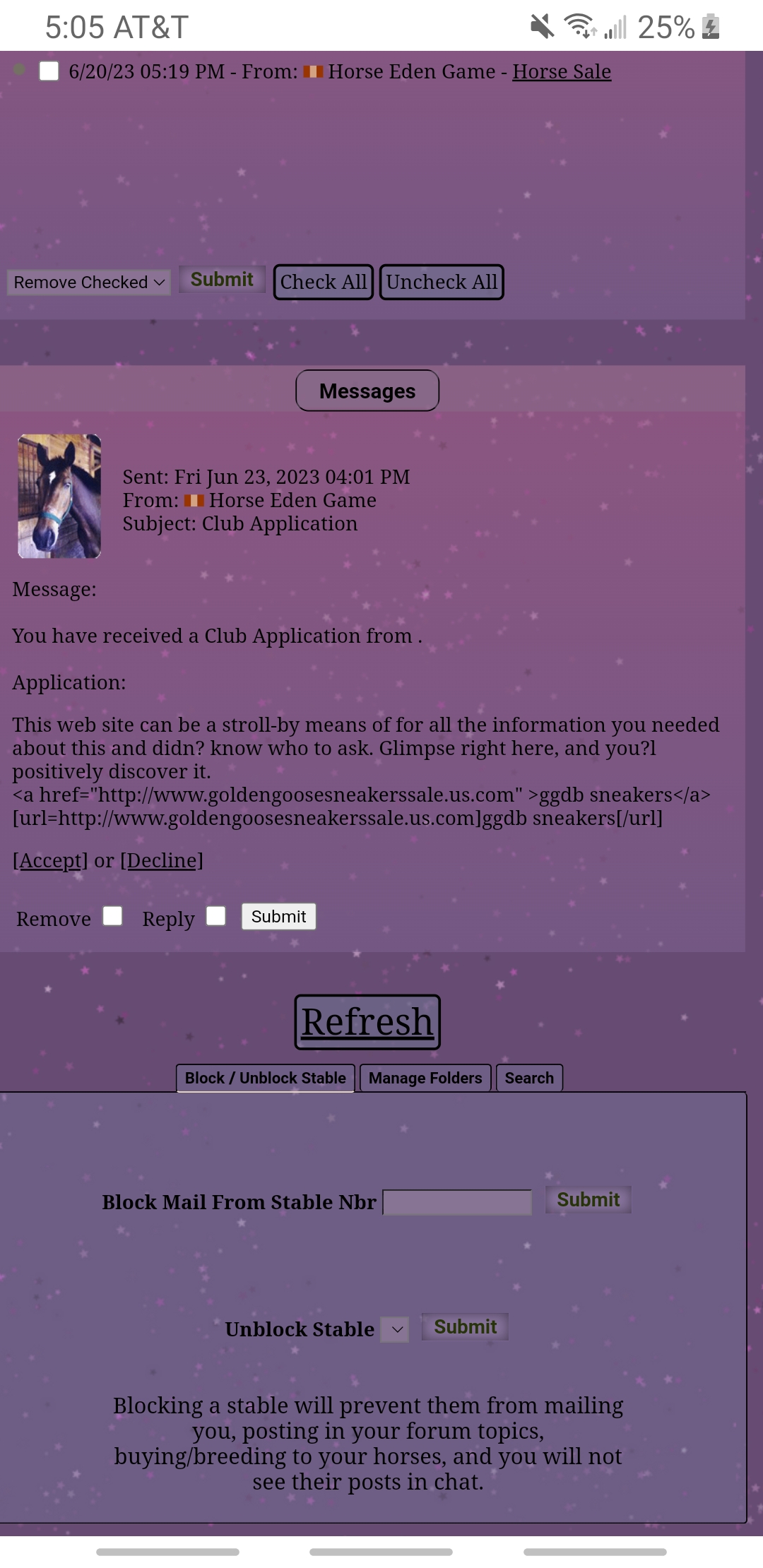Click the Sent: Fri Jun 23, 2023 04:01 PM text
The height and width of the screenshot is (1568, 763).
click(266, 477)
